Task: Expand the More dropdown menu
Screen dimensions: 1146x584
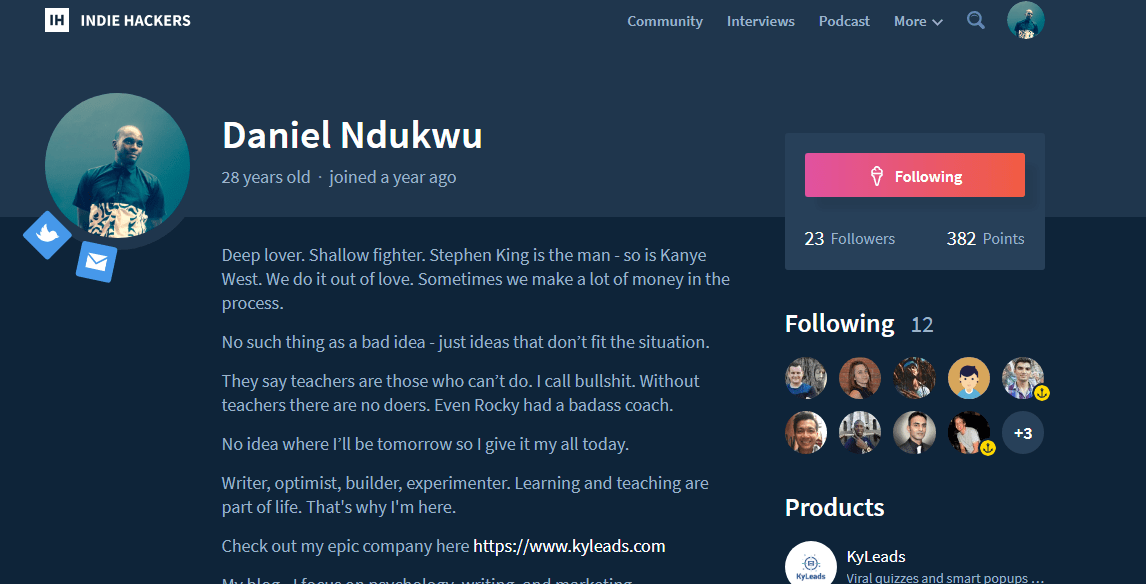Action: 917,21
